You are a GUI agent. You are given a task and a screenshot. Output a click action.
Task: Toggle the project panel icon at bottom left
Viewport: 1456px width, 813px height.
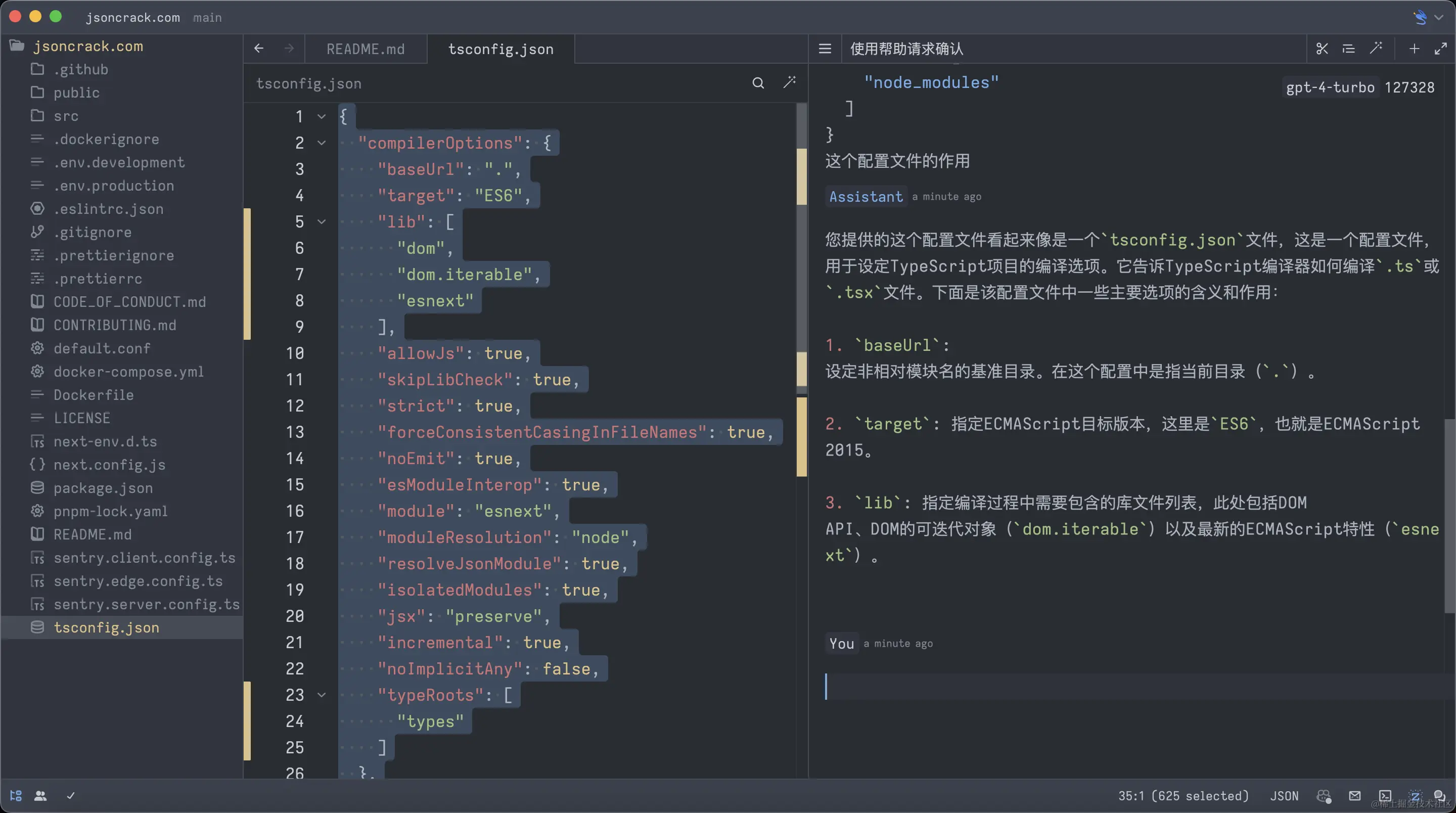click(x=16, y=795)
